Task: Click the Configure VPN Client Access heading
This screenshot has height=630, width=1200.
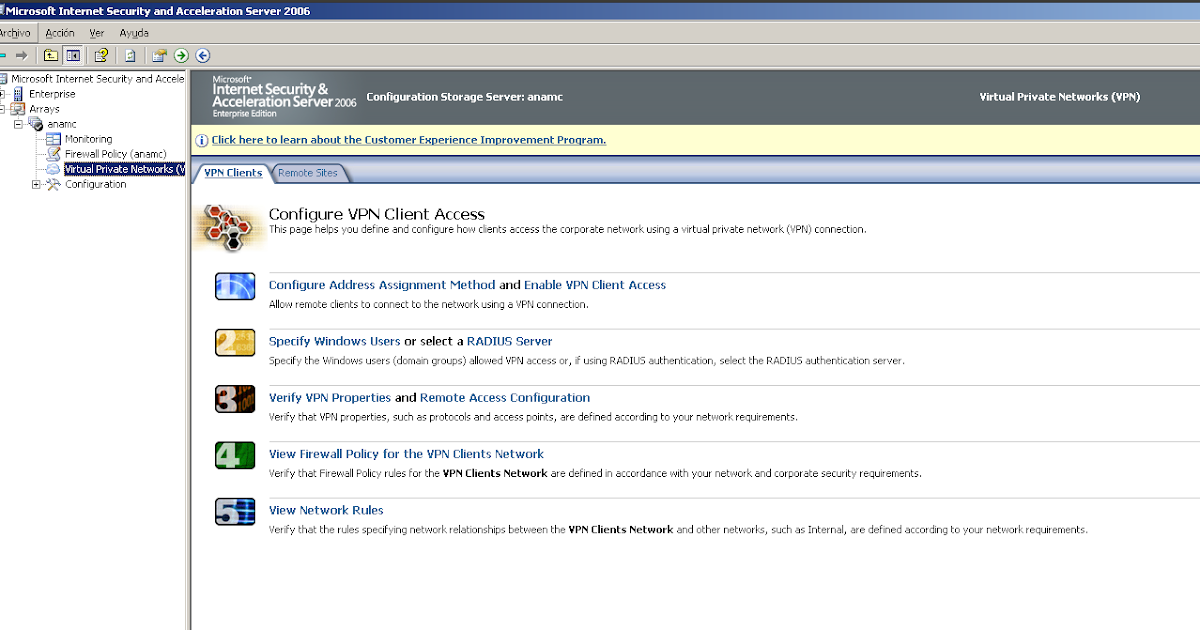Action: click(377, 214)
